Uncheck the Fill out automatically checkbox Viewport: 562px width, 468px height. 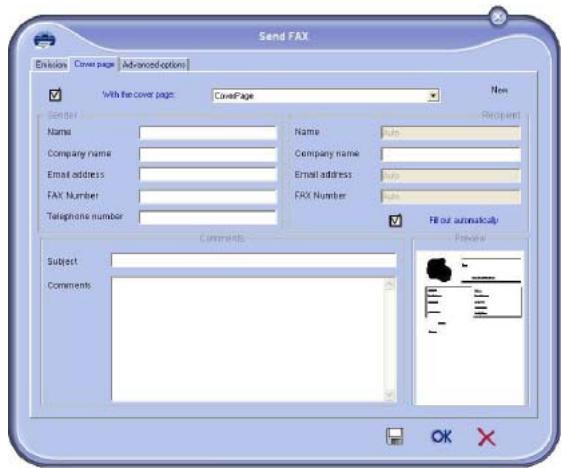click(x=395, y=220)
